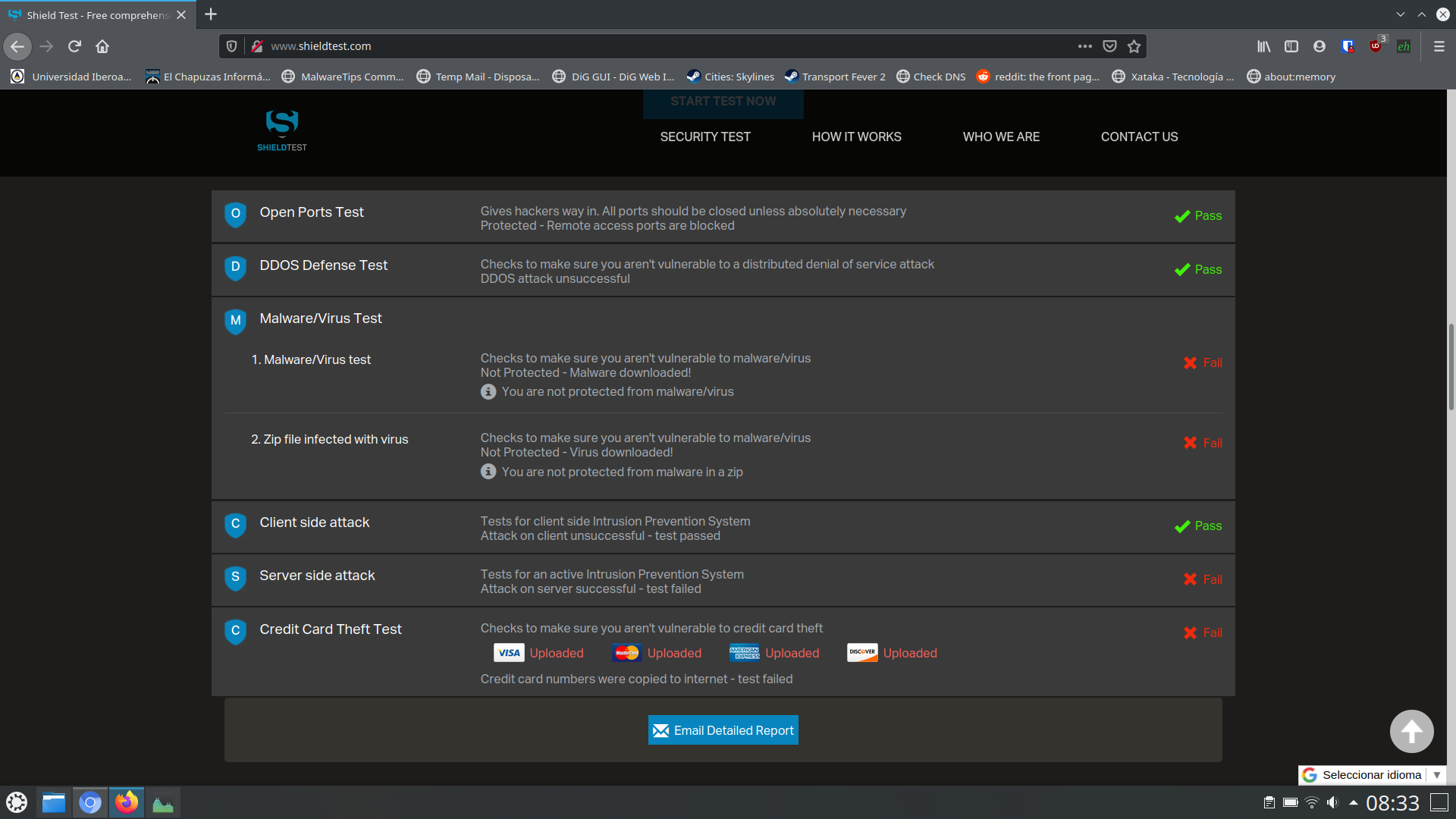Click the URL address bar field
Viewport: 1456px width, 819px height.
[667, 46]
